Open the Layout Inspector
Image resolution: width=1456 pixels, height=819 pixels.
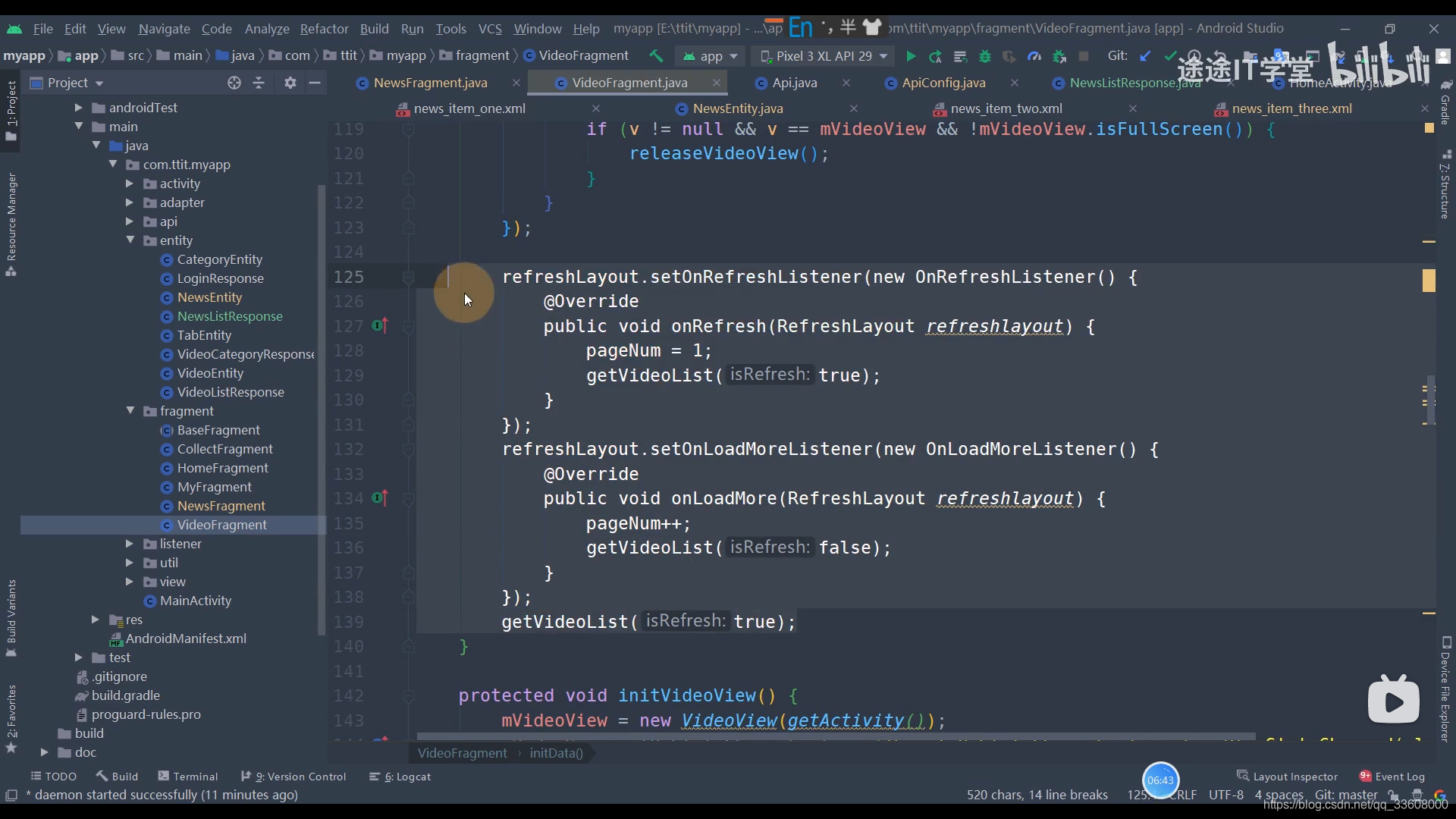coord(1288,777)
